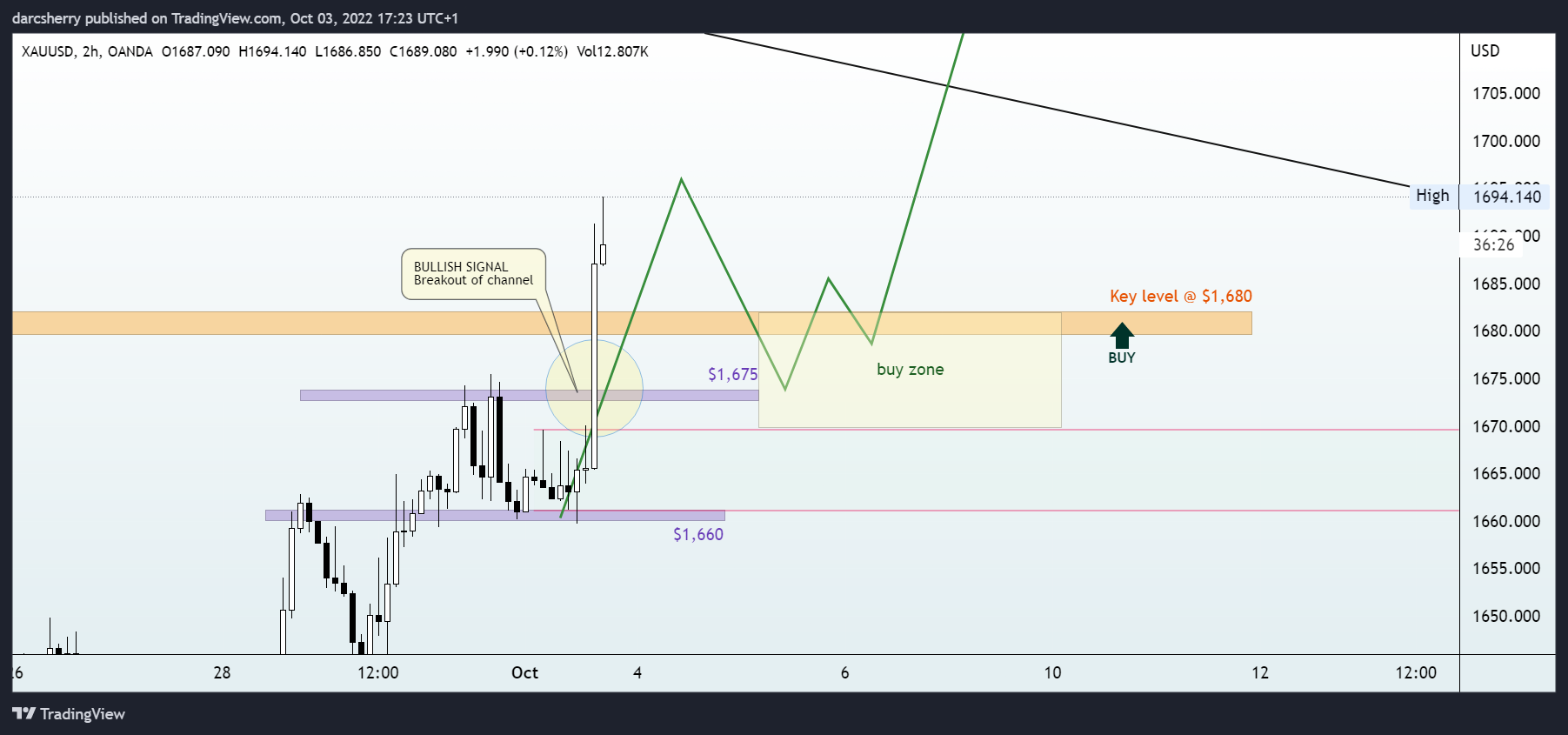Click the 'XAUUSD, 2h, OANDA' symbol title
Screen dimensions: 1568x735
(87, 51)
